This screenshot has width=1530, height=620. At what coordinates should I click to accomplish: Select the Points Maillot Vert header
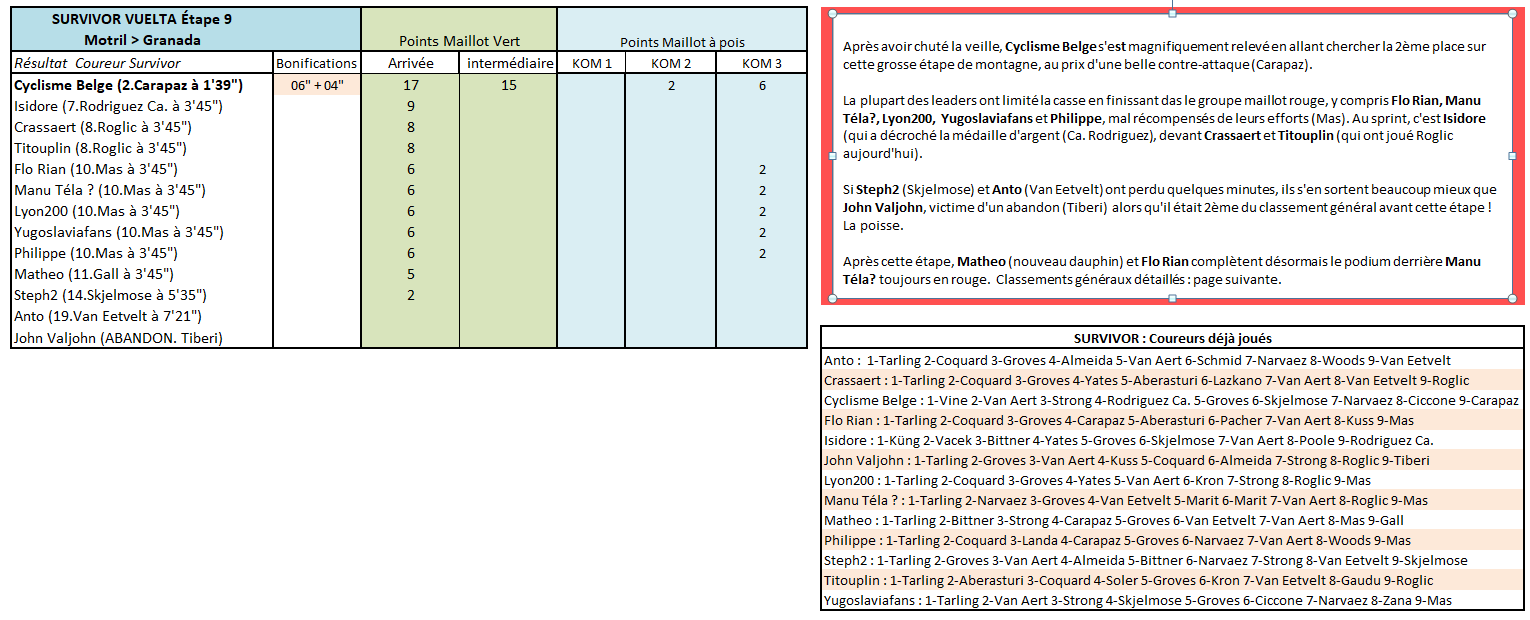pos(458,41)
